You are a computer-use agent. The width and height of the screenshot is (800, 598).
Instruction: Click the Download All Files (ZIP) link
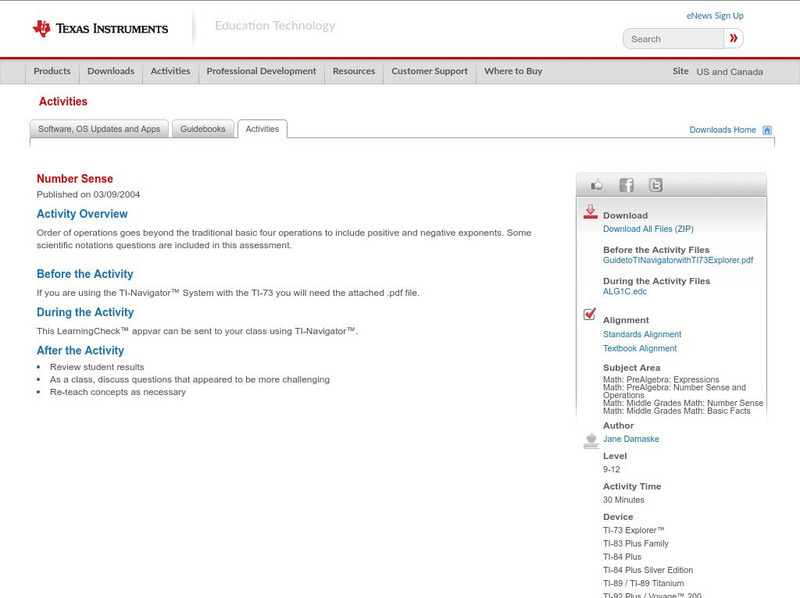[x=648, y=229]
